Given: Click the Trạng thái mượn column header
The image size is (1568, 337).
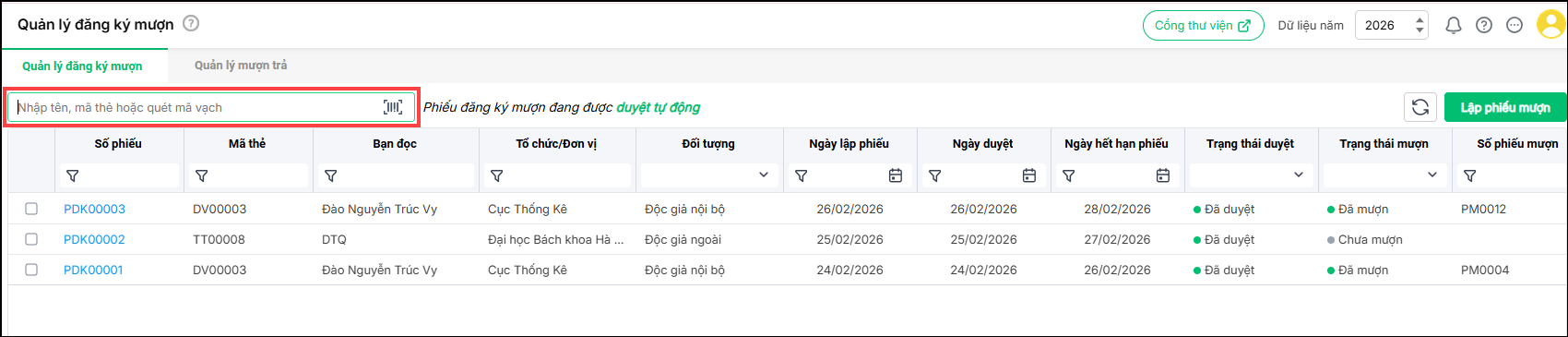Looking at the screenshot, I should tap(1384, 143).
